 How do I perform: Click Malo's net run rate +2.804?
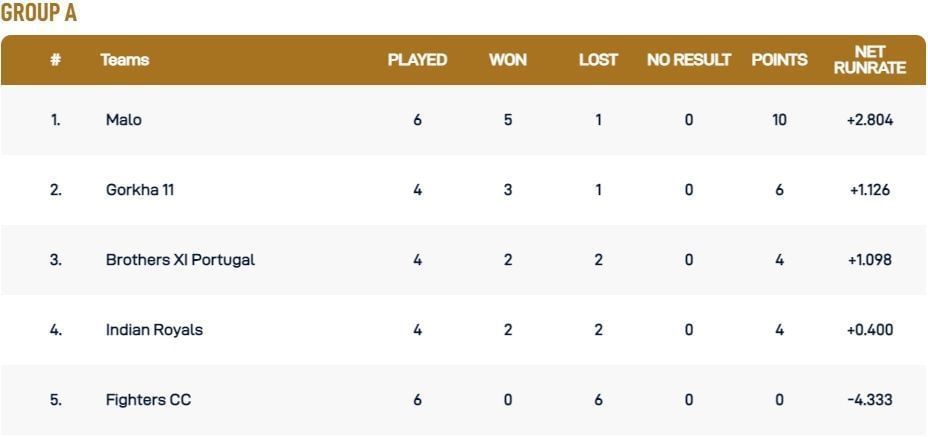(x=869, y=120)
